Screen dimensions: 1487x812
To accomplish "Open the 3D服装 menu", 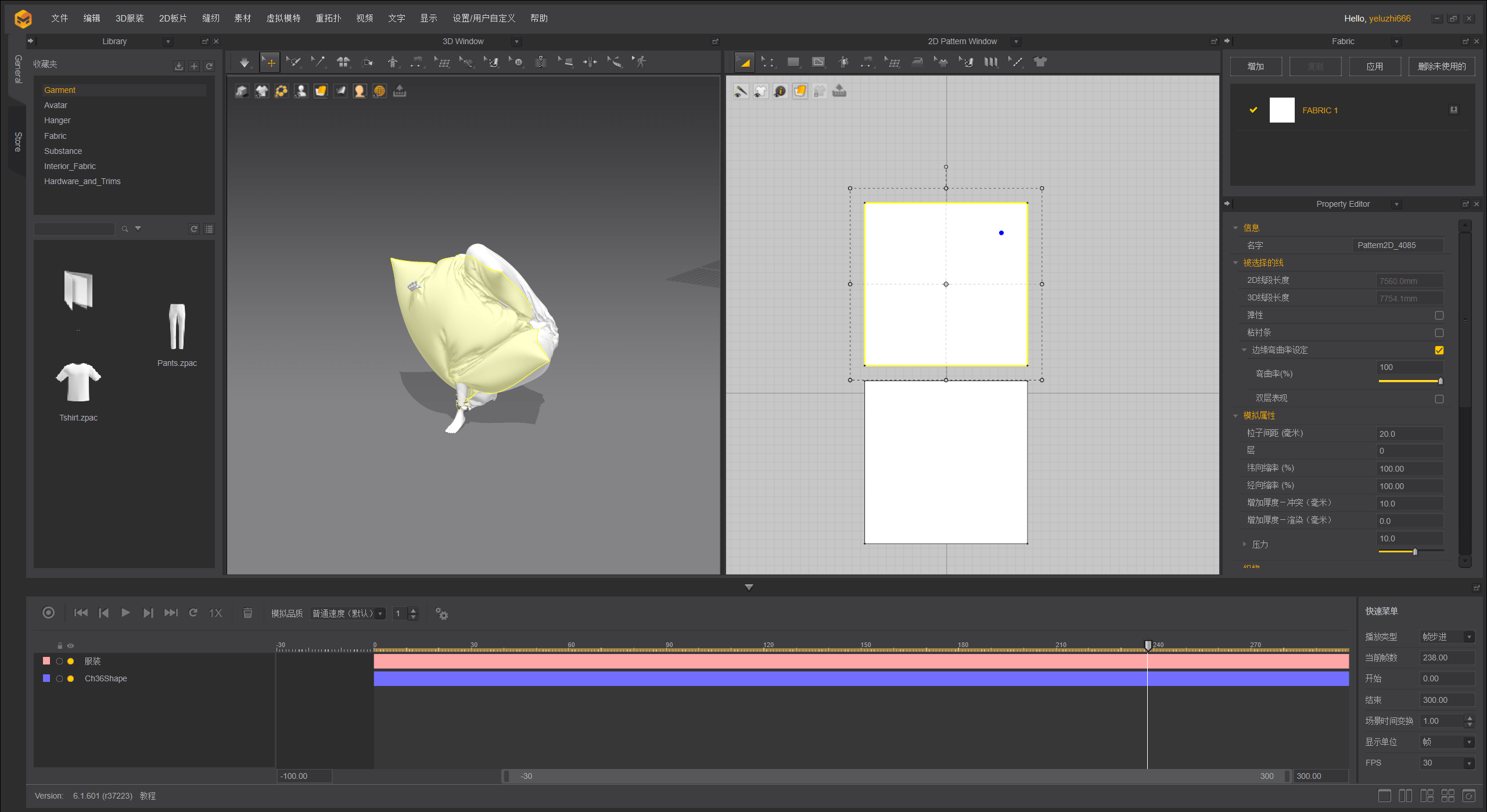I will coord(130,18).
